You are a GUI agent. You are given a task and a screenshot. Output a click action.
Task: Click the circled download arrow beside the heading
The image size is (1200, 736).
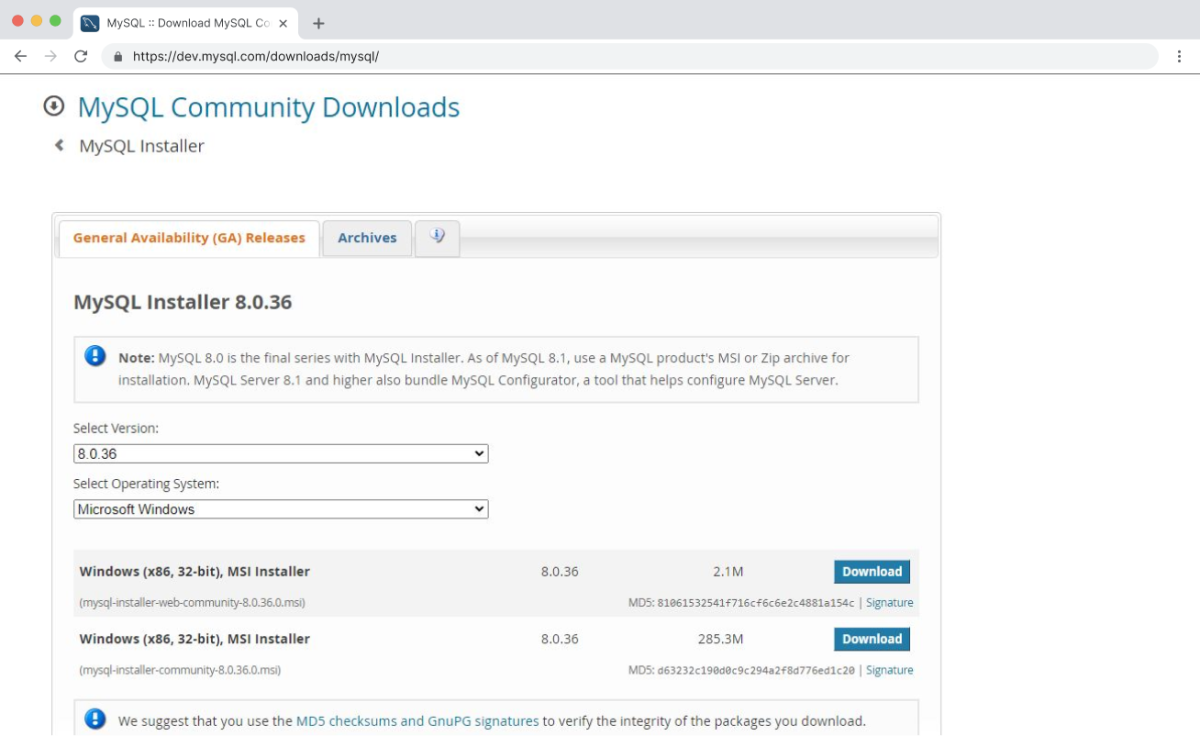coord(53,106)
